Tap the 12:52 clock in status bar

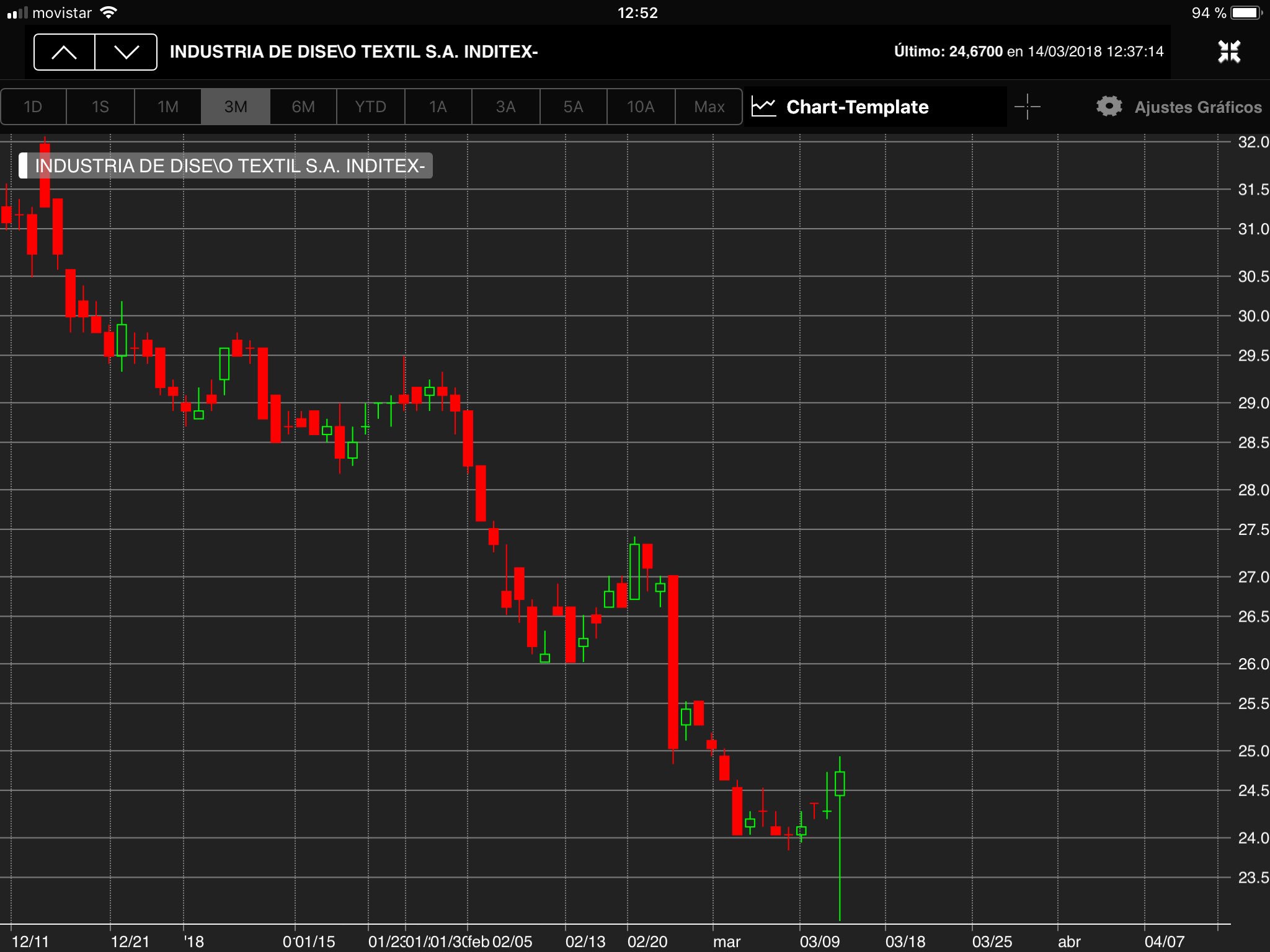coord(637,13)
